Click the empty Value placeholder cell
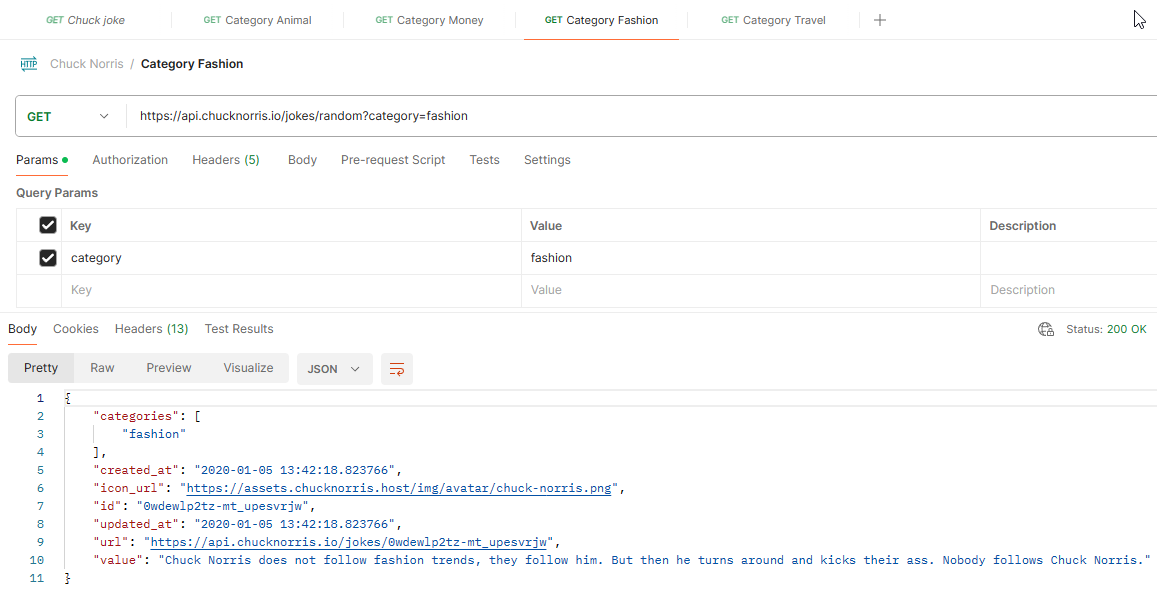The height and width of the screenshot is (601, 1157). tap(750, 290)
